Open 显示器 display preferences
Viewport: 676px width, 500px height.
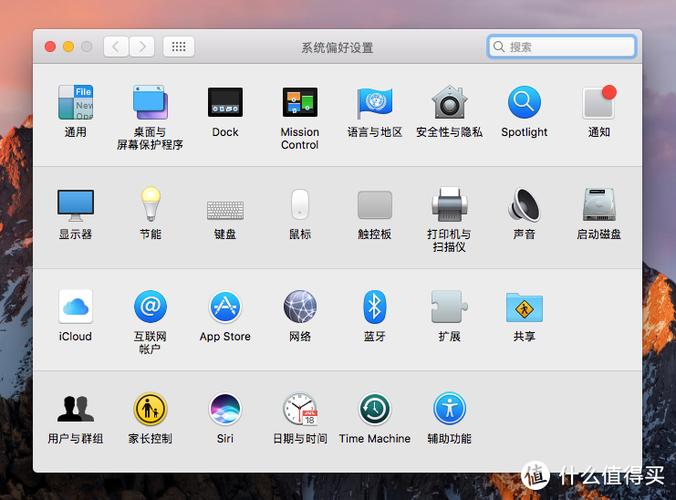[x=75, y=205]
